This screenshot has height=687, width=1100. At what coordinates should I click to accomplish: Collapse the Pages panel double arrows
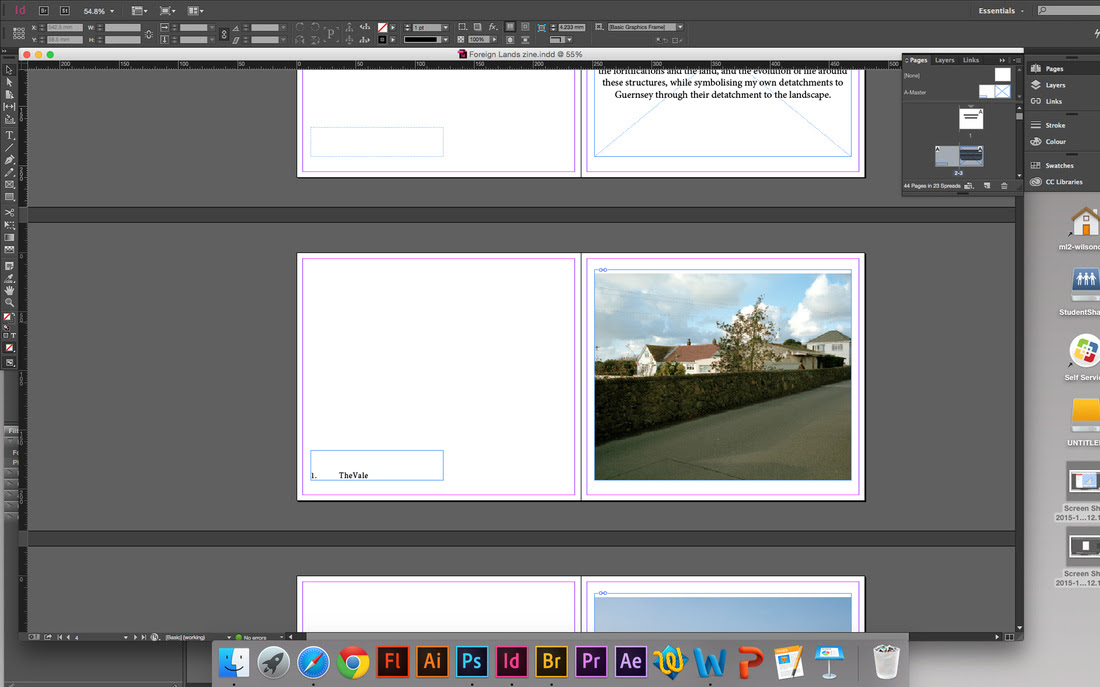click(1002, 60)
